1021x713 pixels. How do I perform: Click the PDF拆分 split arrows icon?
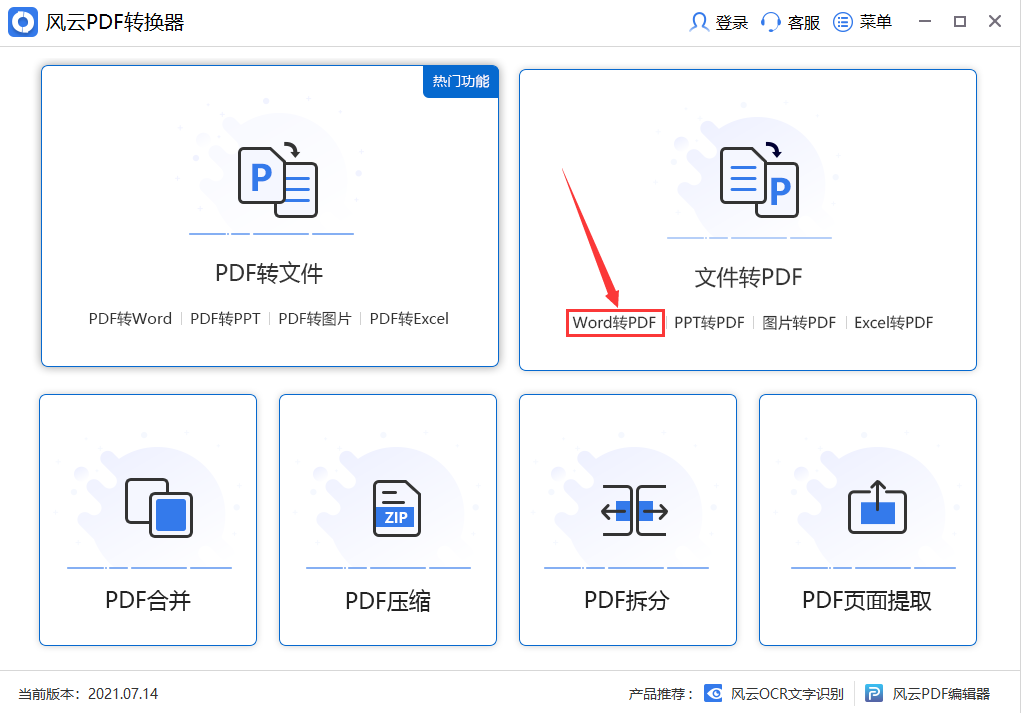coord(634,510)
